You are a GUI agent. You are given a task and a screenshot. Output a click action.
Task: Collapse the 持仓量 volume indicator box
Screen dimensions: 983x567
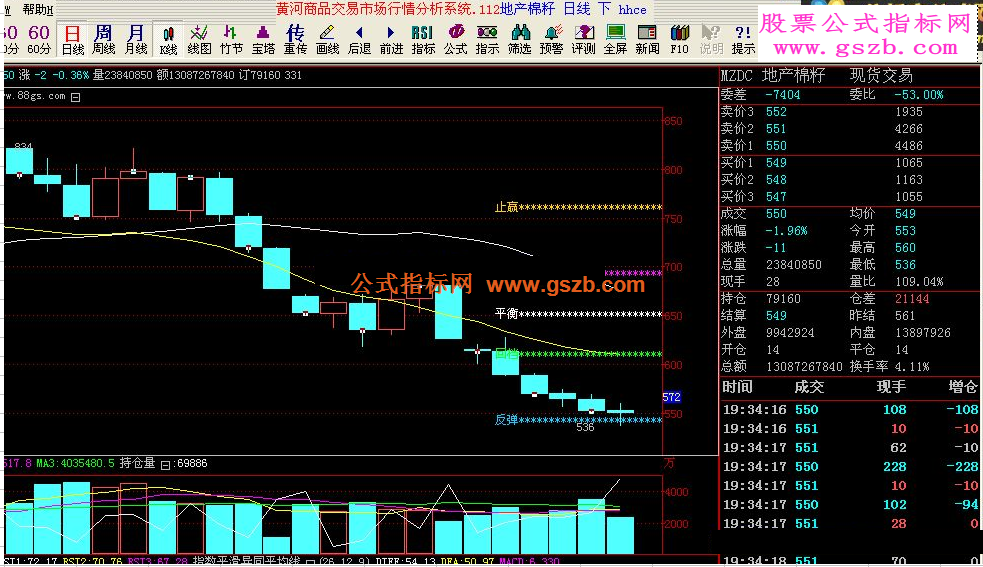click(165, 465)
